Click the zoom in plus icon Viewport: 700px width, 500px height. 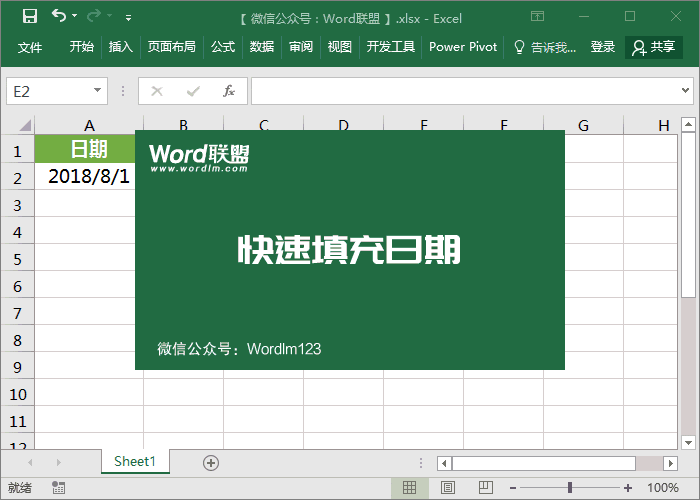(627, 488)
